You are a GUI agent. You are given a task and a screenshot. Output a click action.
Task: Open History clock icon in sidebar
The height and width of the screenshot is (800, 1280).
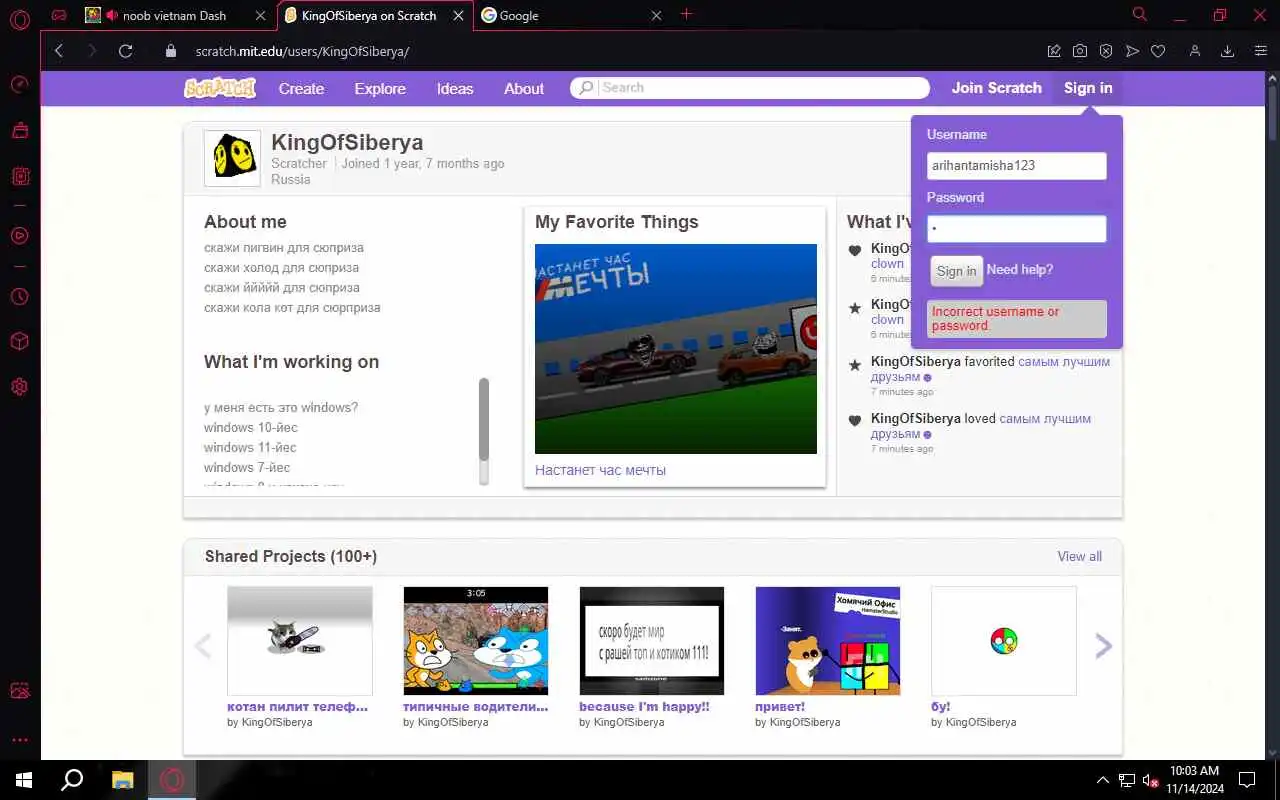click(x=19, y=297)
